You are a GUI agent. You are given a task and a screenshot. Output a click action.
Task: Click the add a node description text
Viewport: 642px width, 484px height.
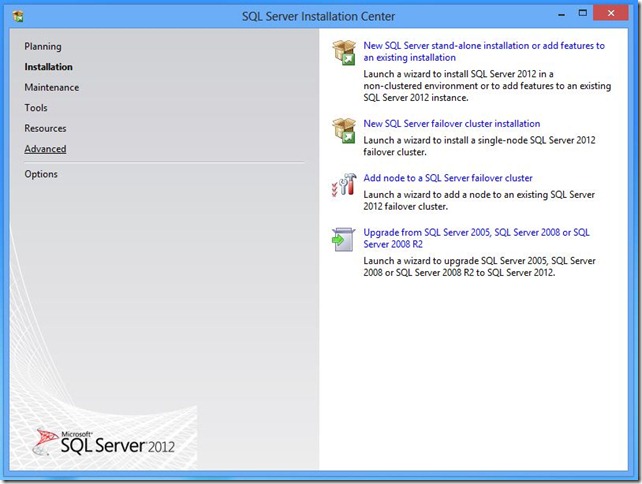(x=479, y=201)
